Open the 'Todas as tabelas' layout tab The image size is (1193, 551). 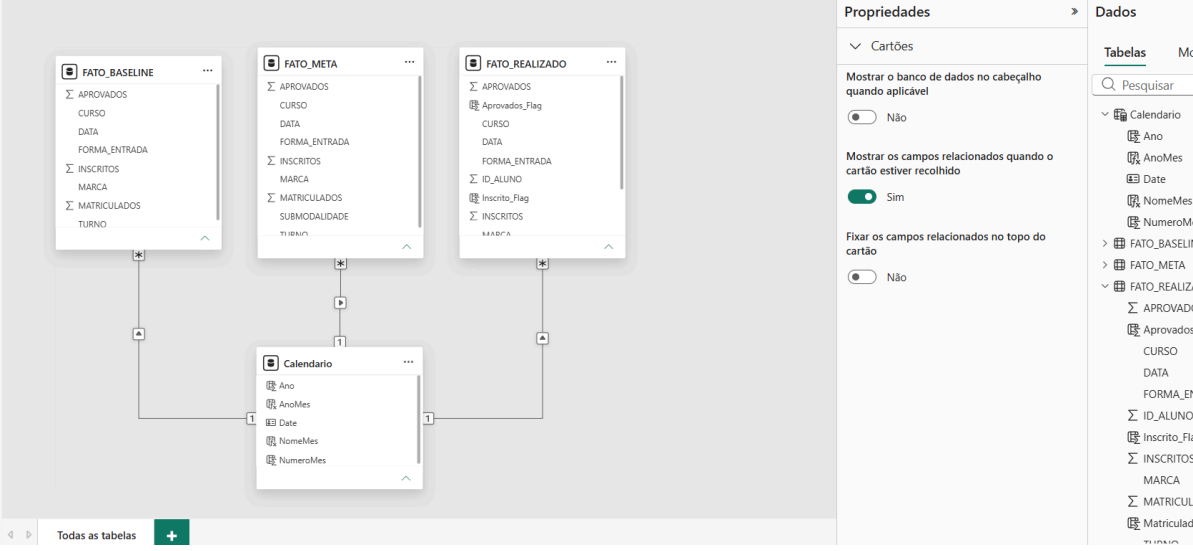point(97,535)
